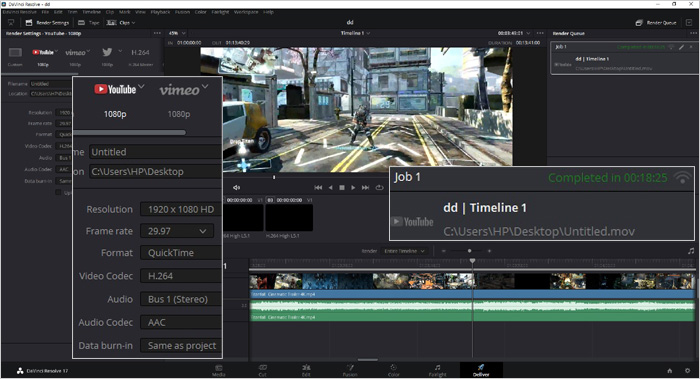This screenshot has height=379, width=700.
Task: Play reverse in the viewer
Action: [330, 187]
